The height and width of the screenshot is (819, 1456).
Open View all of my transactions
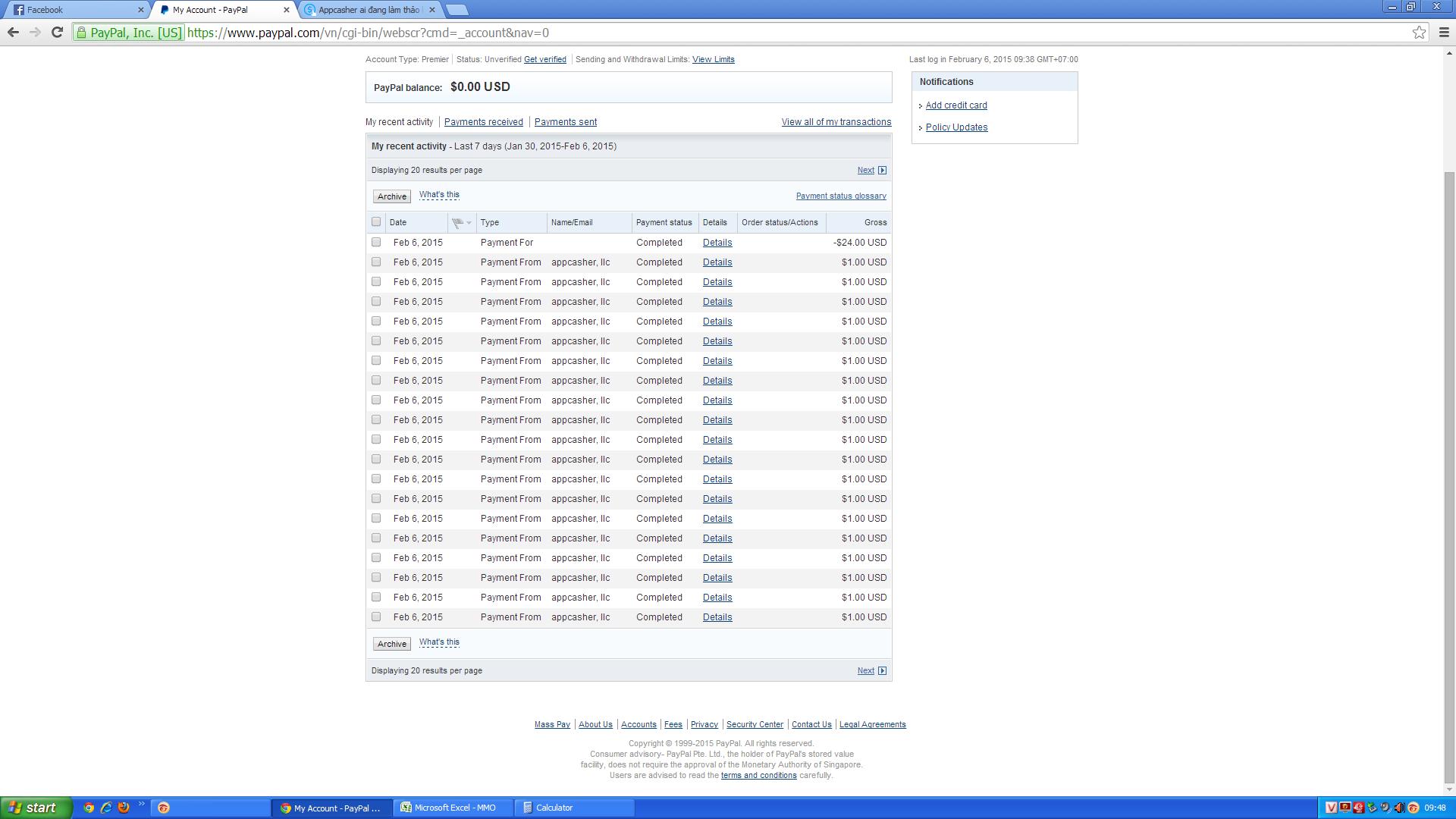click(836, 122)
